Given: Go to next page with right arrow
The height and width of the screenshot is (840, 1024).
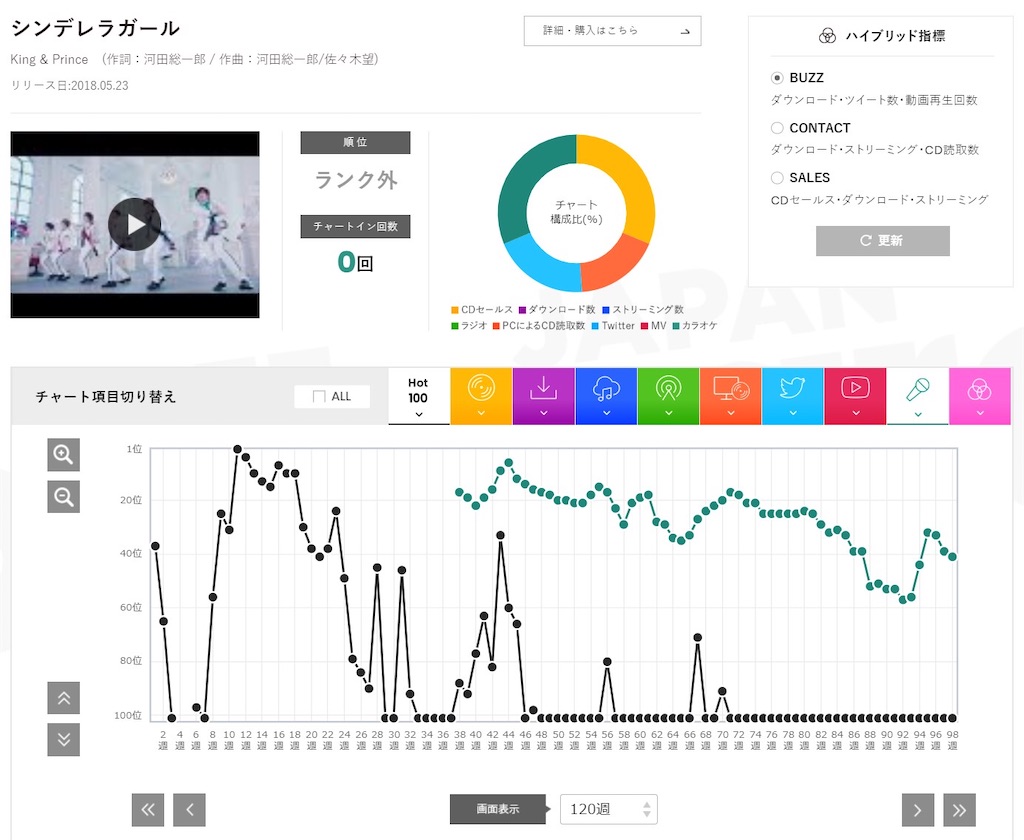Looking at the screenshot, I should [x=918, y=810].
